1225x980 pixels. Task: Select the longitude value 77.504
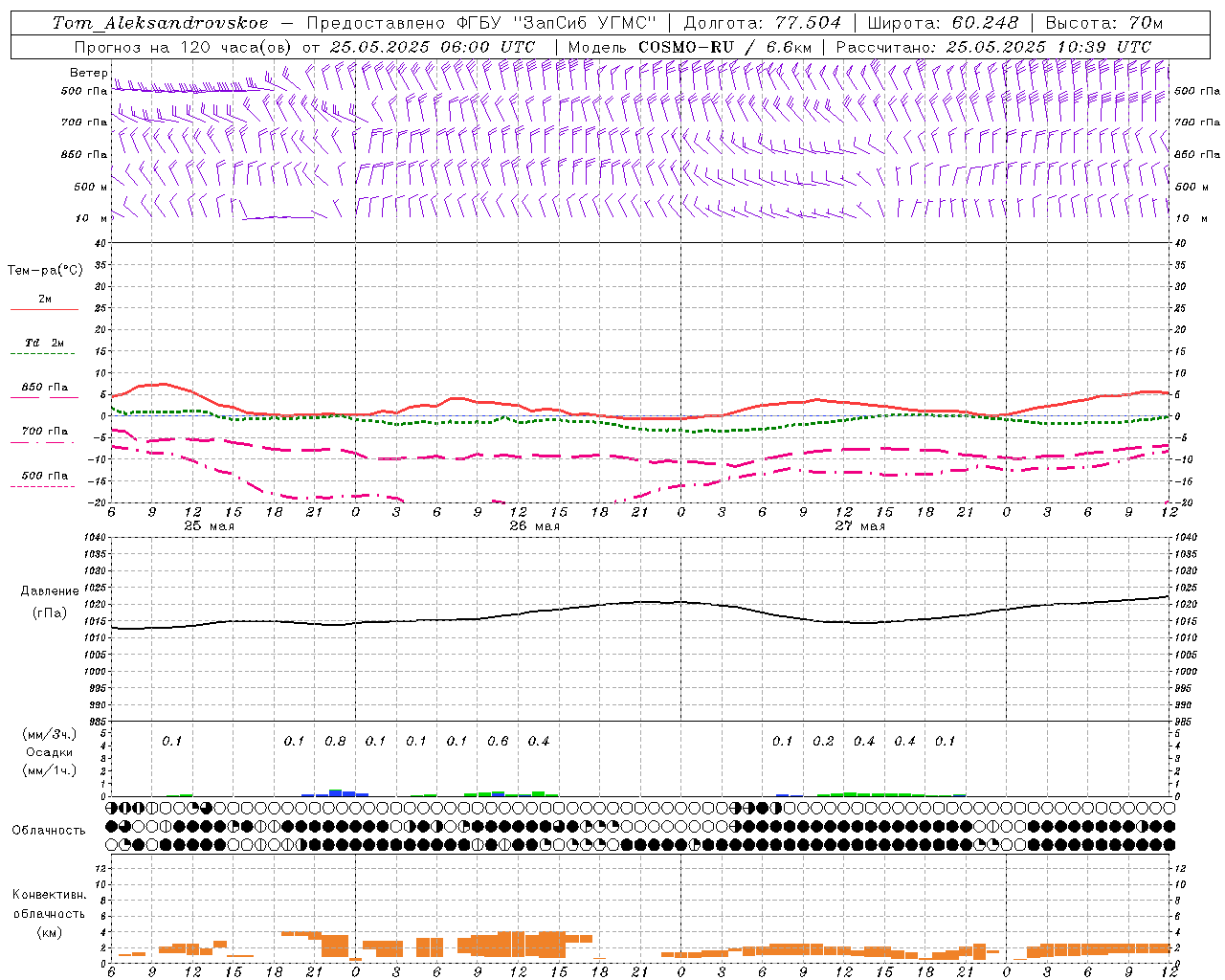click(x=809, y=23)
